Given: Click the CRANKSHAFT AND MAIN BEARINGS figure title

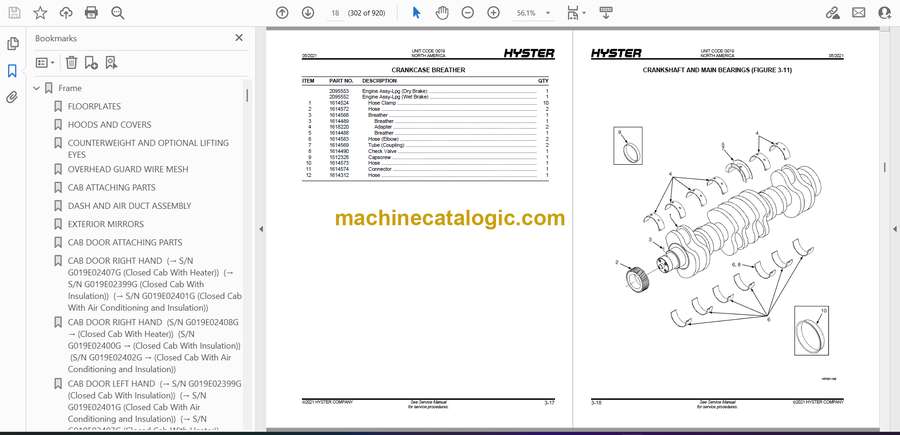Looking at the screenshot, I should click(717, 70).
